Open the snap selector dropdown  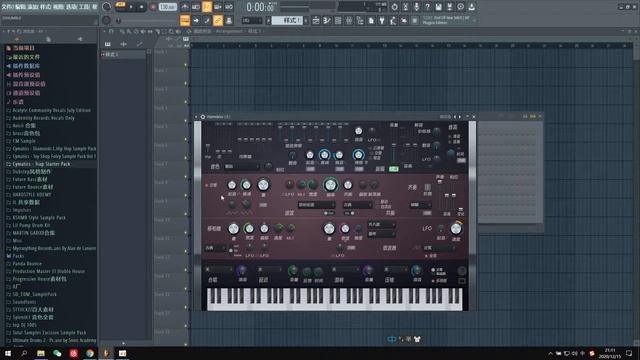[252, 20]
